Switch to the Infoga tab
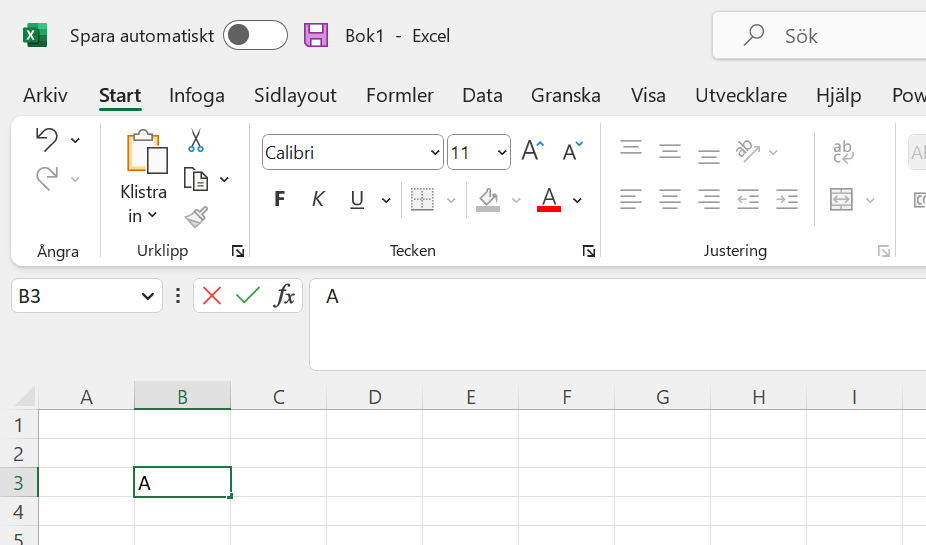 197,95
